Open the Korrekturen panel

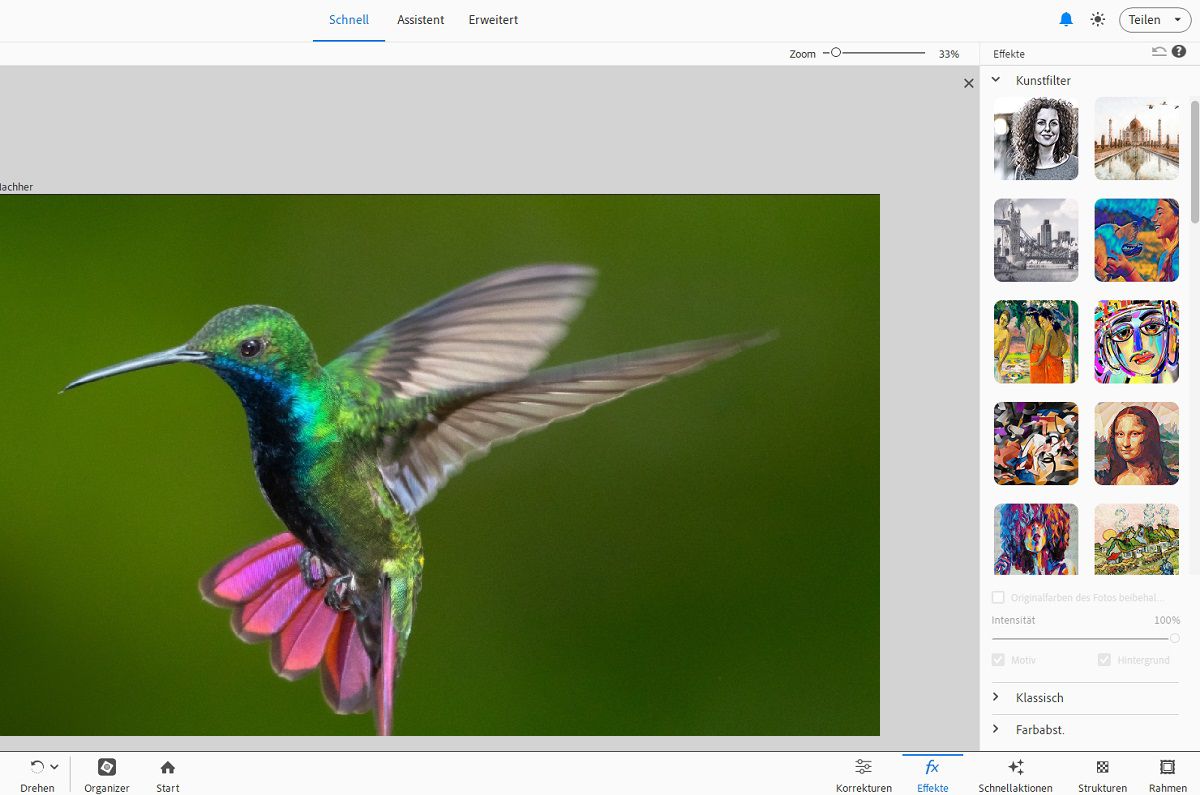pos(863,768)
